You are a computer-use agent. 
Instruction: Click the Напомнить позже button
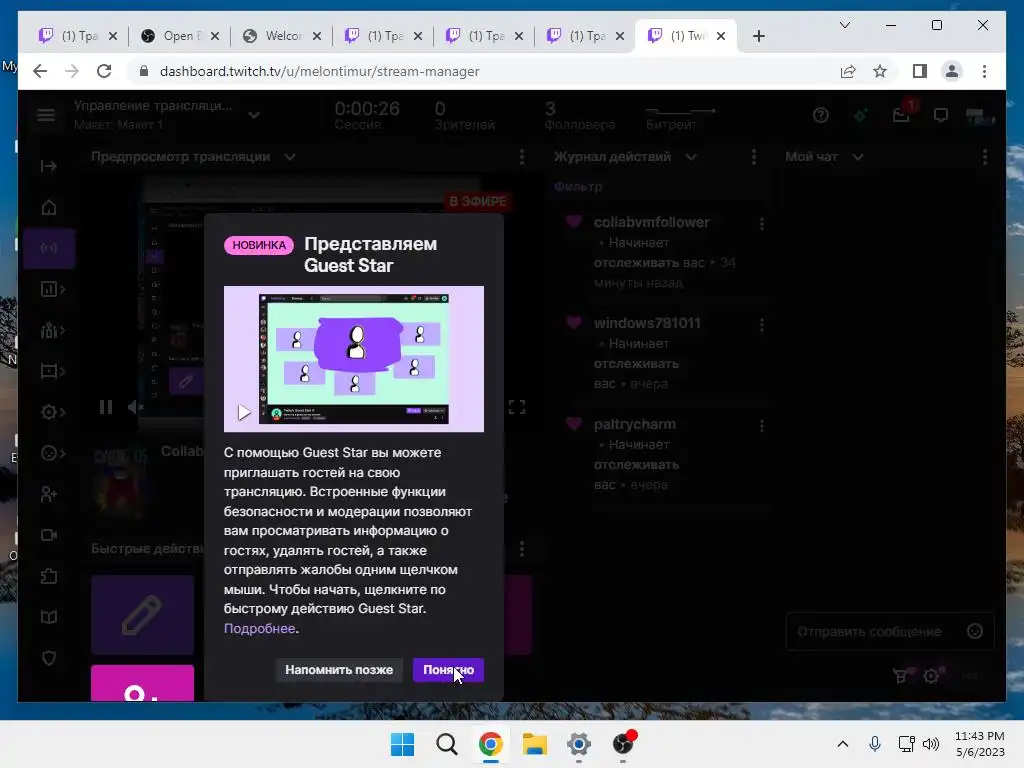coord(339,669)
